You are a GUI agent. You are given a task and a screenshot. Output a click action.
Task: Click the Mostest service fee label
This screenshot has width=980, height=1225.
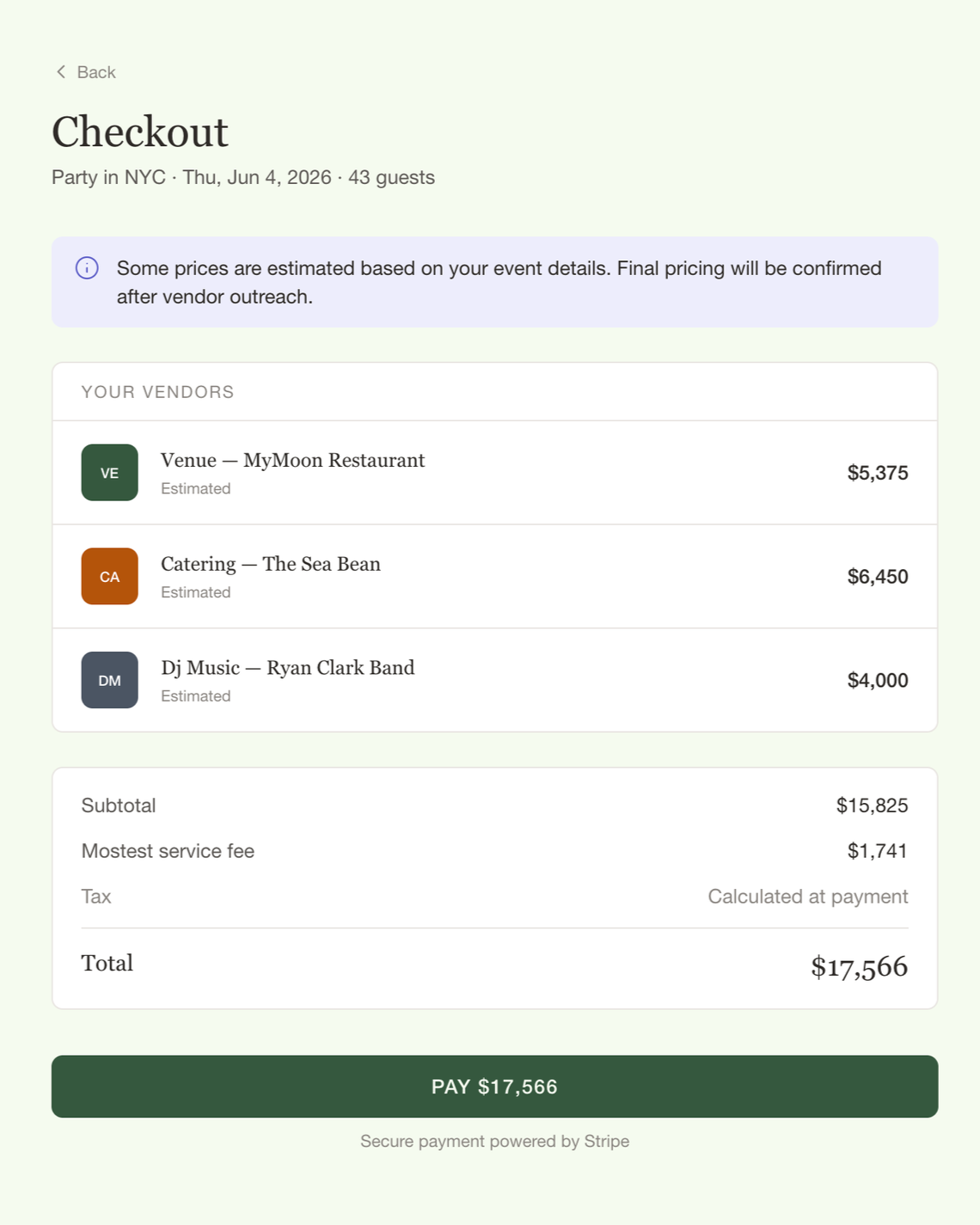tap(168, 851)
